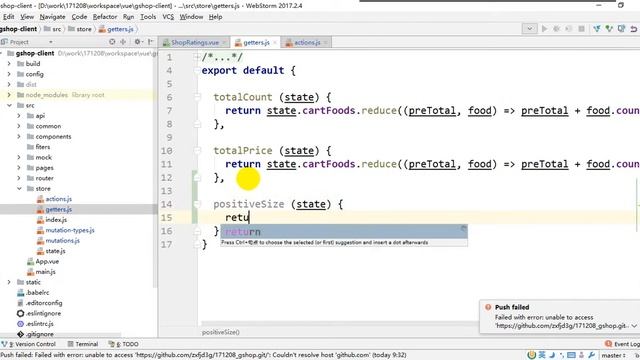Toggle code folding on line 1 comment
This screenshot has width=640, height=360.
pos(197,57)
